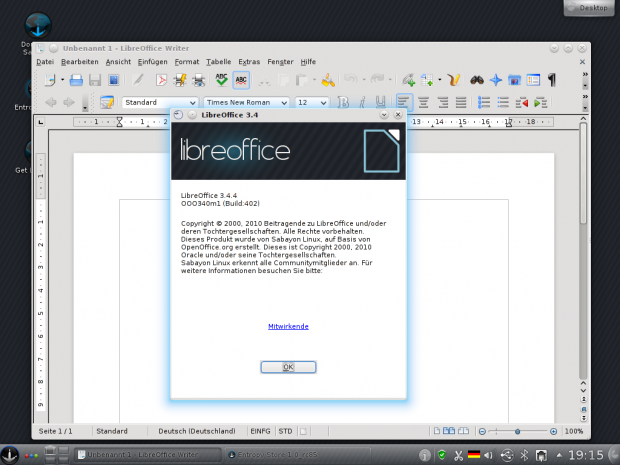Select Align Right paragraph button

[x=442, y=102]
